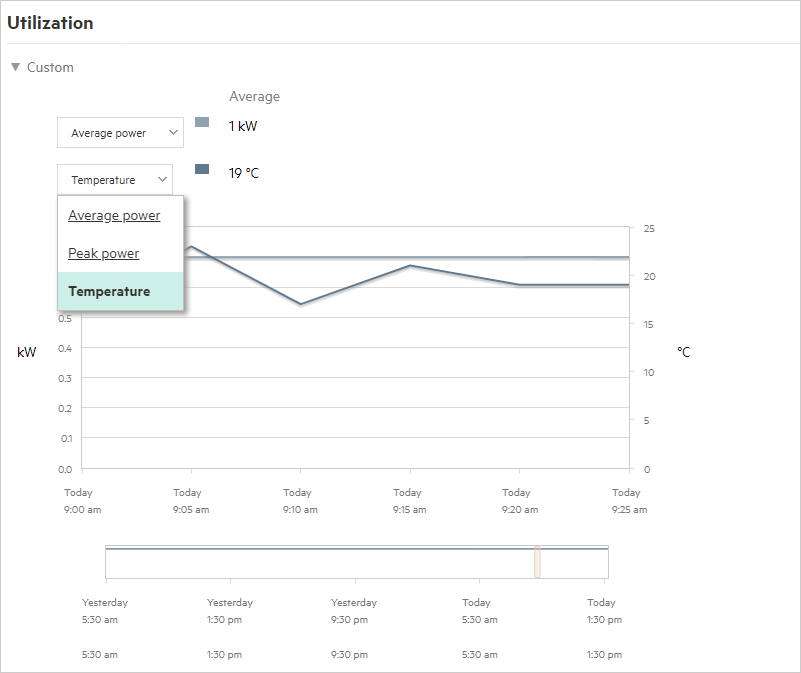Screen dimensions: 801x673
Task: Collapse the Custom section triangle
Action: pyautogui.click(x=15, y=68)
